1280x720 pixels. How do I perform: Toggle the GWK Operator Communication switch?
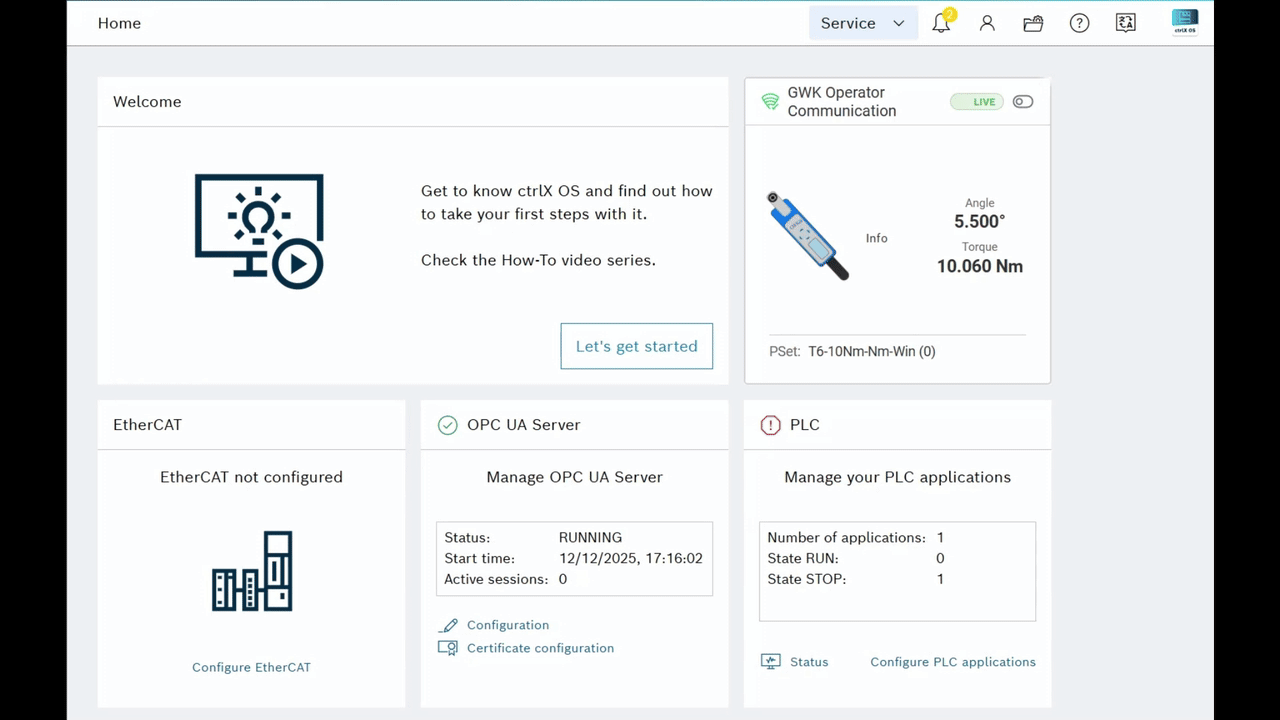(x=1022, y=102)
